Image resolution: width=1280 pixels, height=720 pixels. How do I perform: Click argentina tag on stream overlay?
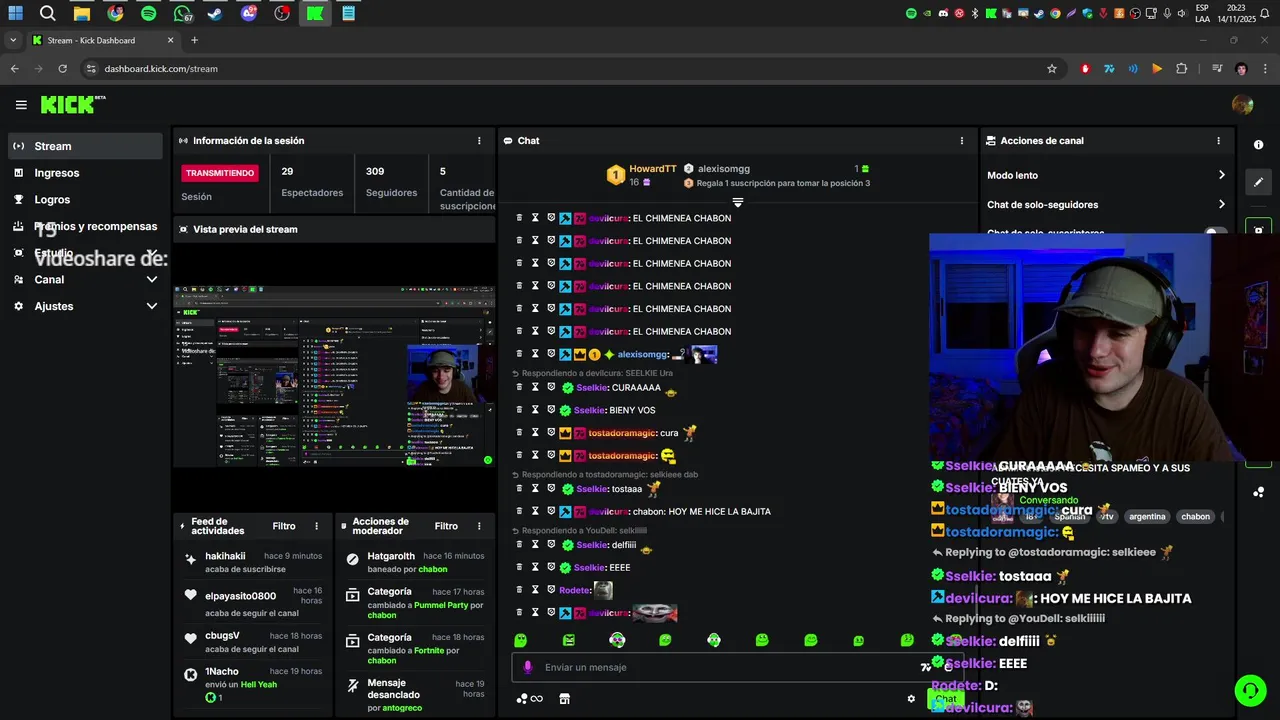pyautogui.click(x=1147, y=517)
